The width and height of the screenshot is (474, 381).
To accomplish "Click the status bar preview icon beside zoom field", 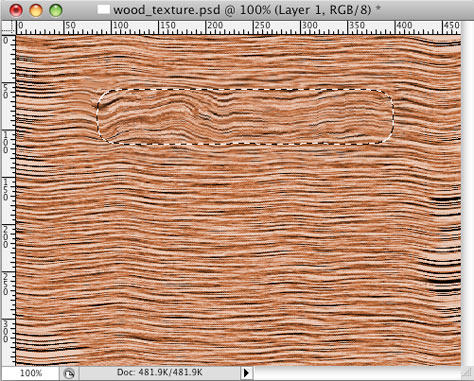I will coord(69,374).
